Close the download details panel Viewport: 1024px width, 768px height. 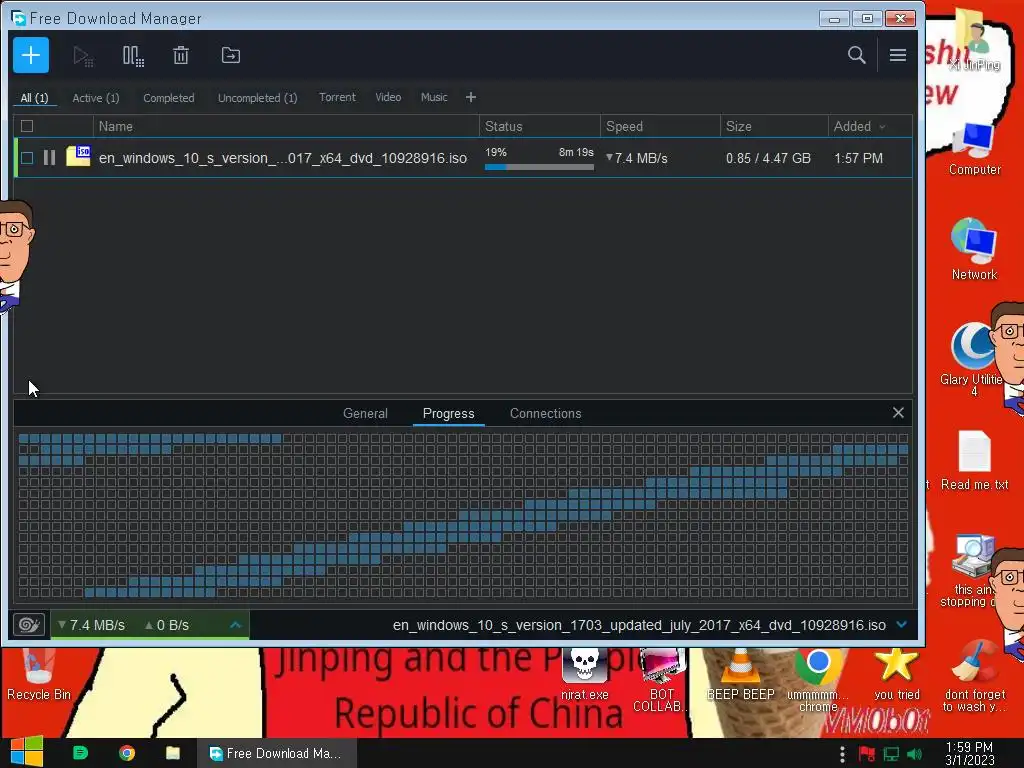898,413
